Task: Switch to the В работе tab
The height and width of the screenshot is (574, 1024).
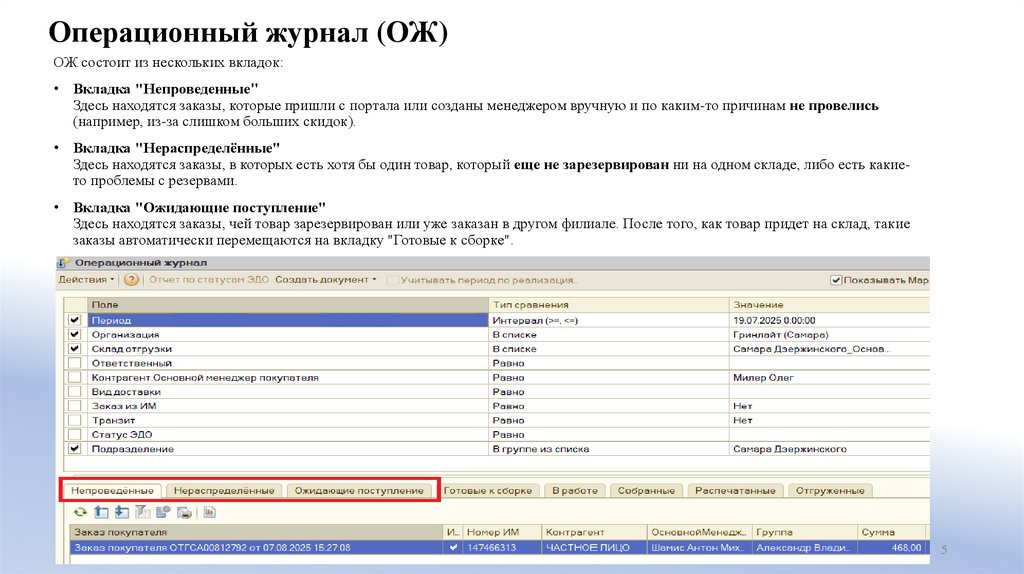Action: coord(575,490)
